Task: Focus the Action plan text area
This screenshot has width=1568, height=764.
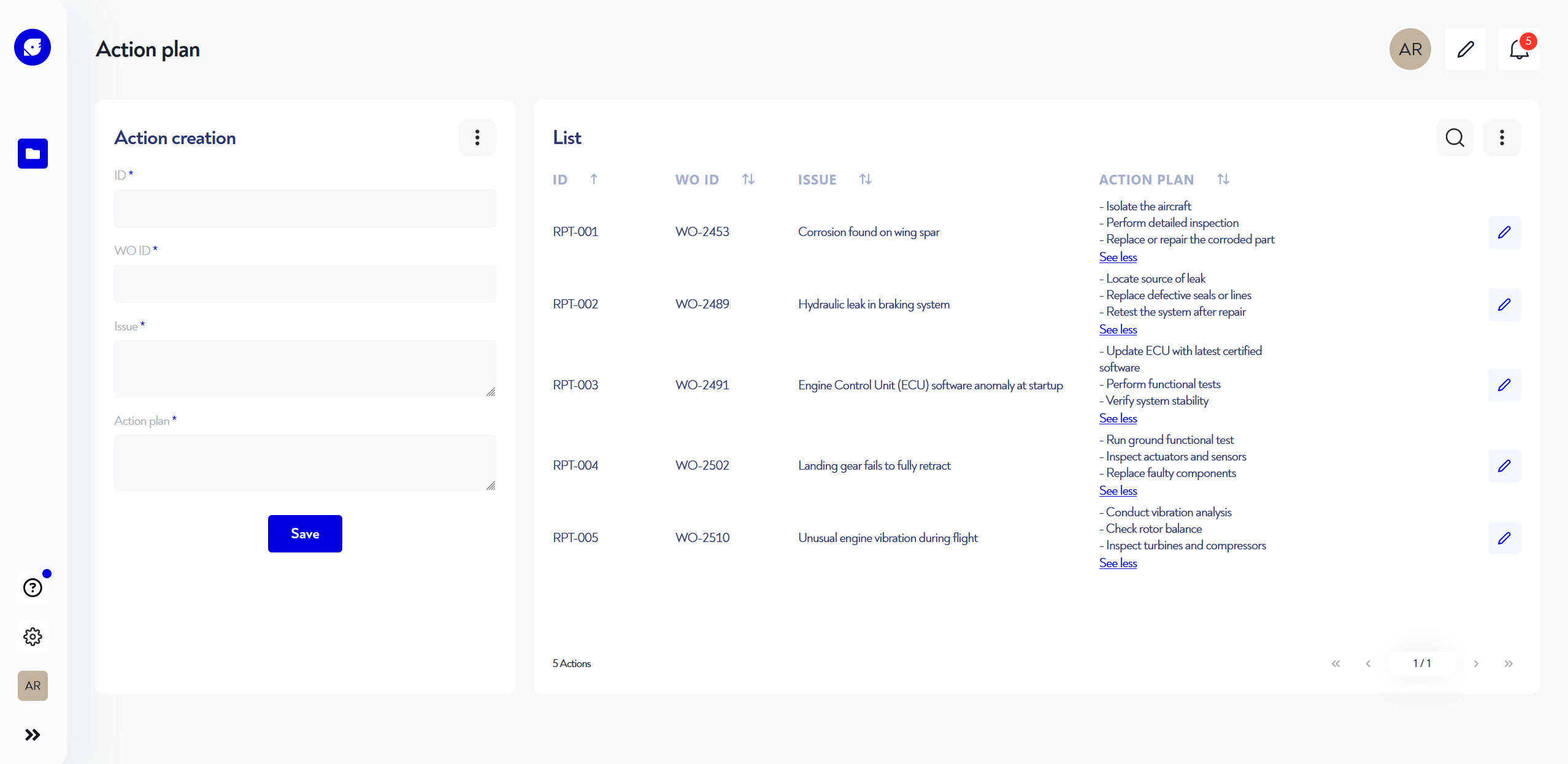Action: [305, 463]
